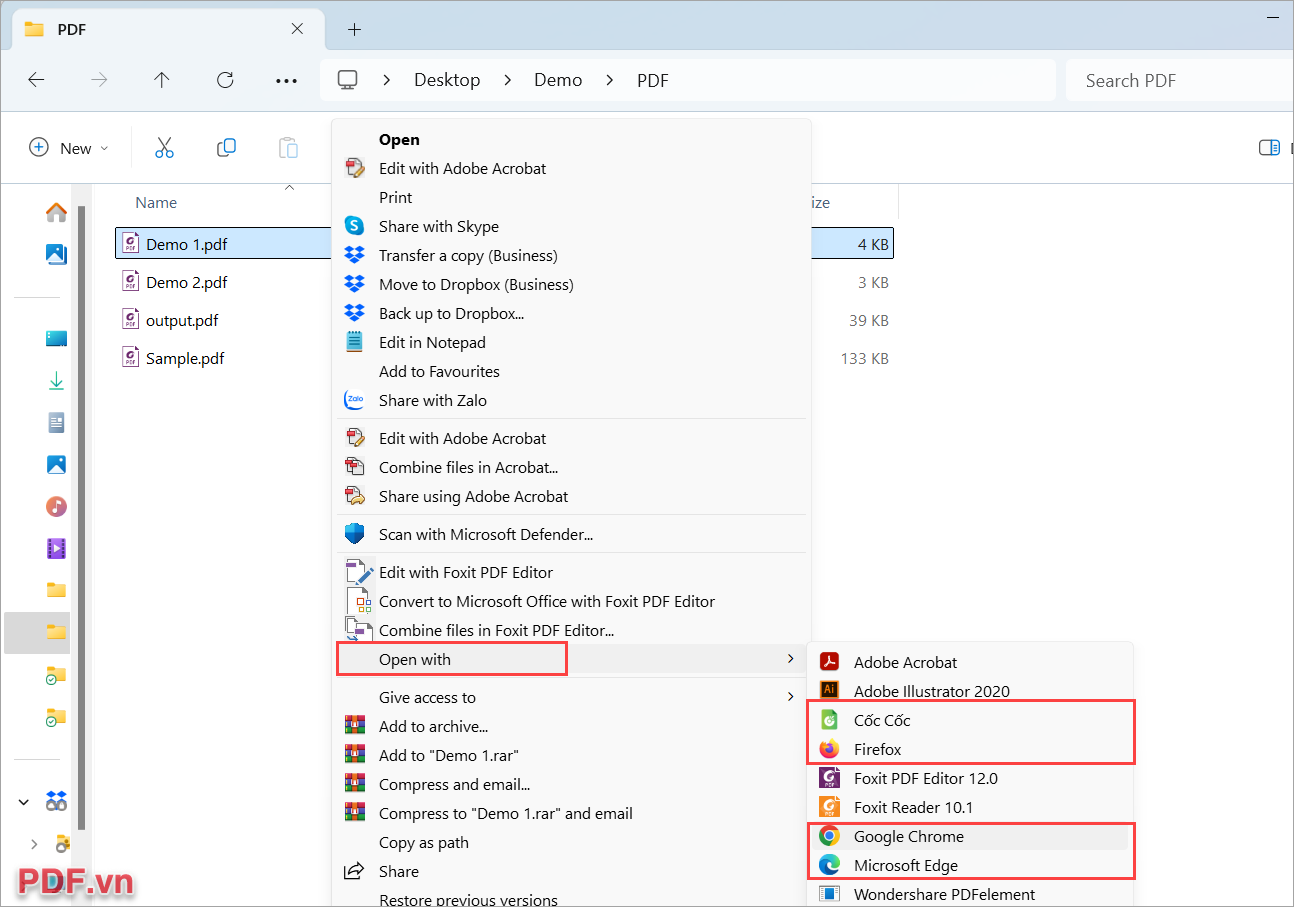Open with Google Chrome
This screenshot has height=907, width=1294.
coord(970,836)
